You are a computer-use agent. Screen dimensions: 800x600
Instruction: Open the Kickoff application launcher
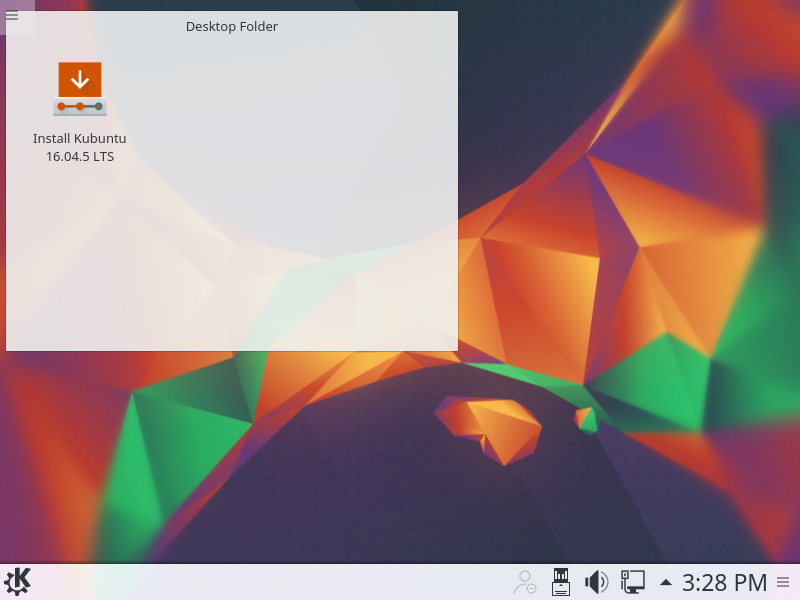(x=18, y=581)
